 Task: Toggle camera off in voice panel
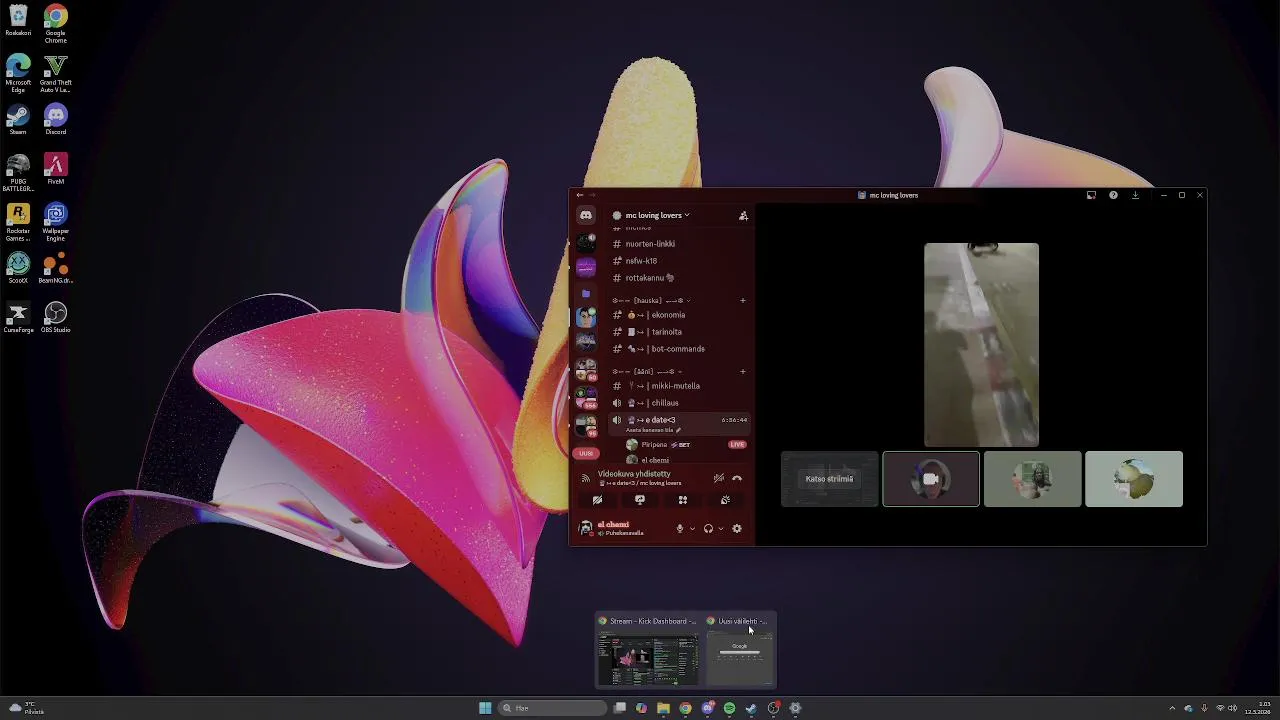point(597,500)
